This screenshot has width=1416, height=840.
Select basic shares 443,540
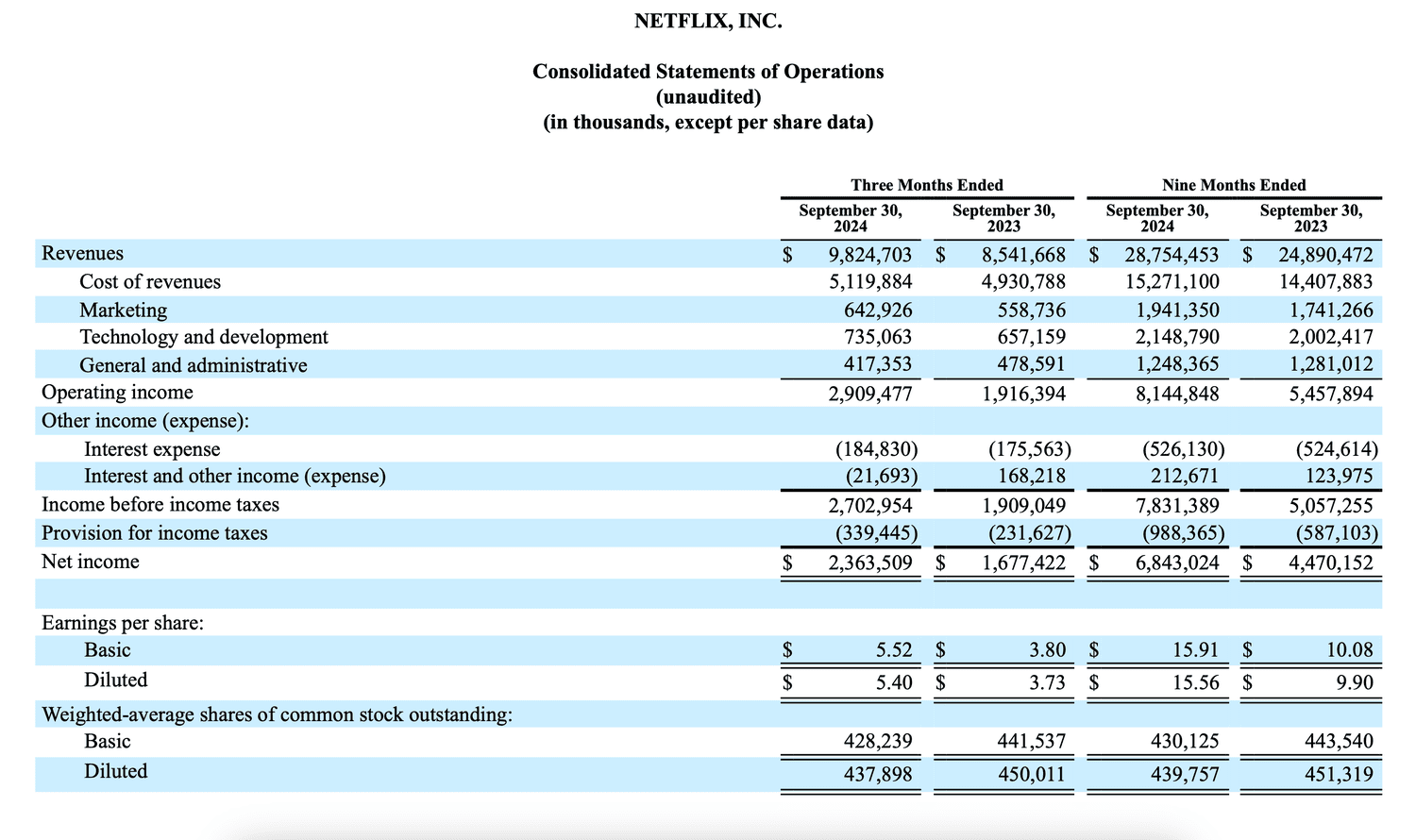(1339, 742)
